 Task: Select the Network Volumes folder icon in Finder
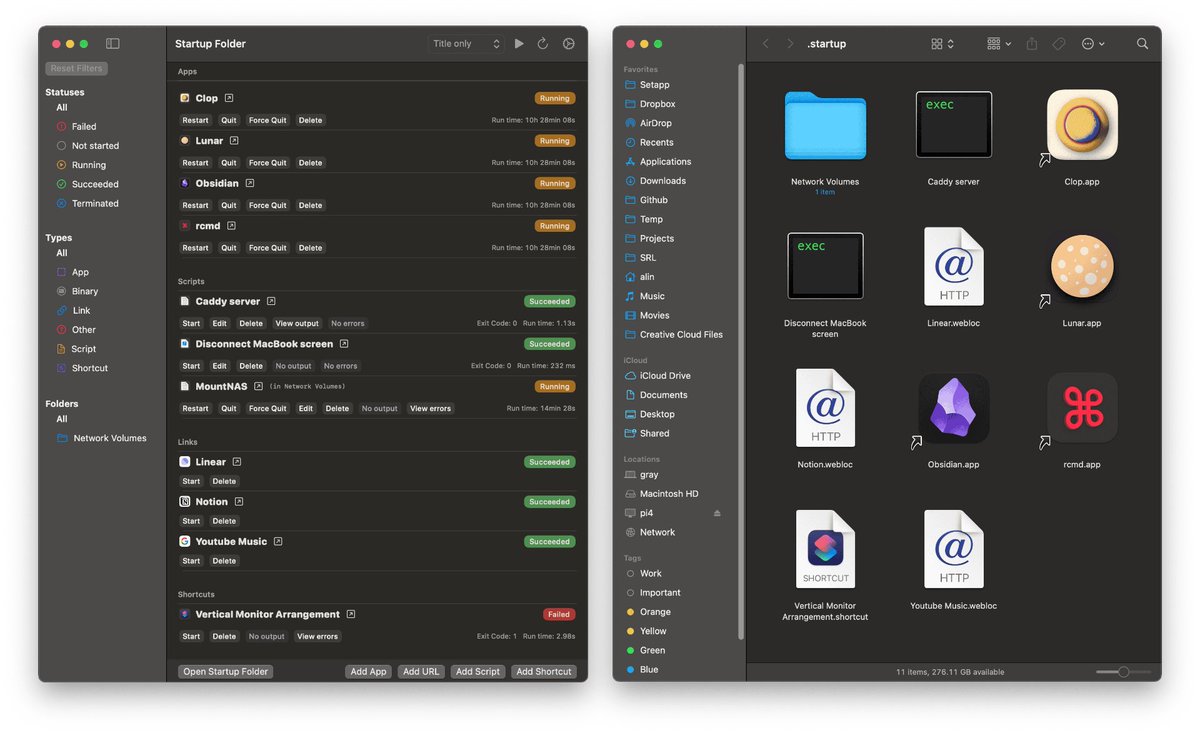(x=825, y=126)
